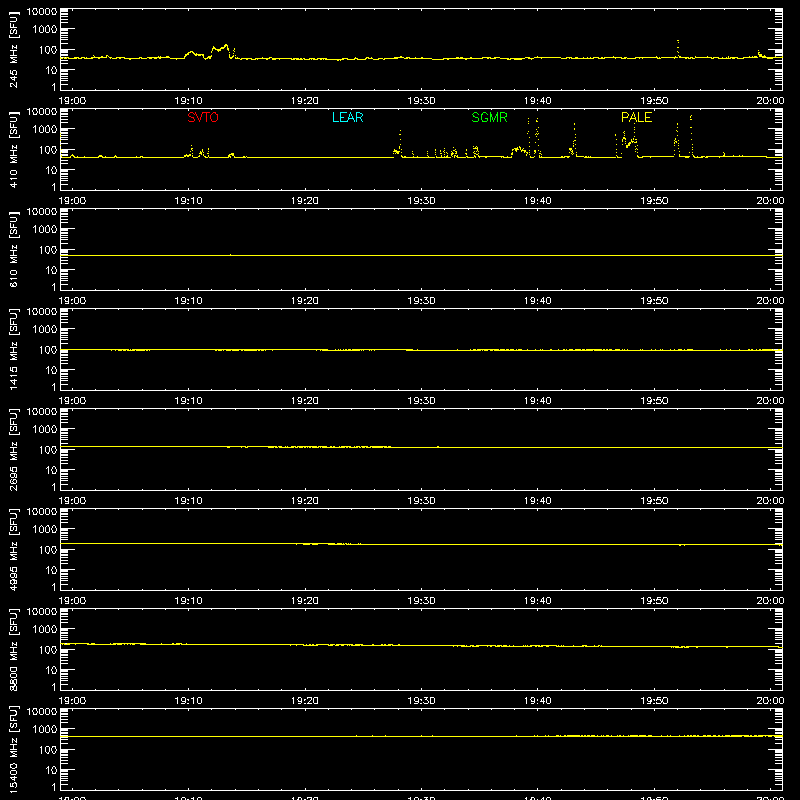Select the 4995 MHz [SFU] axis title

[x=14, y=550]
